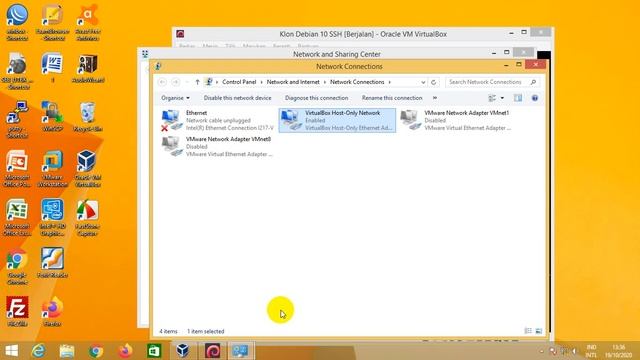Select the Ethernet network connection
640x360 pixels.
tap(217, 120)
